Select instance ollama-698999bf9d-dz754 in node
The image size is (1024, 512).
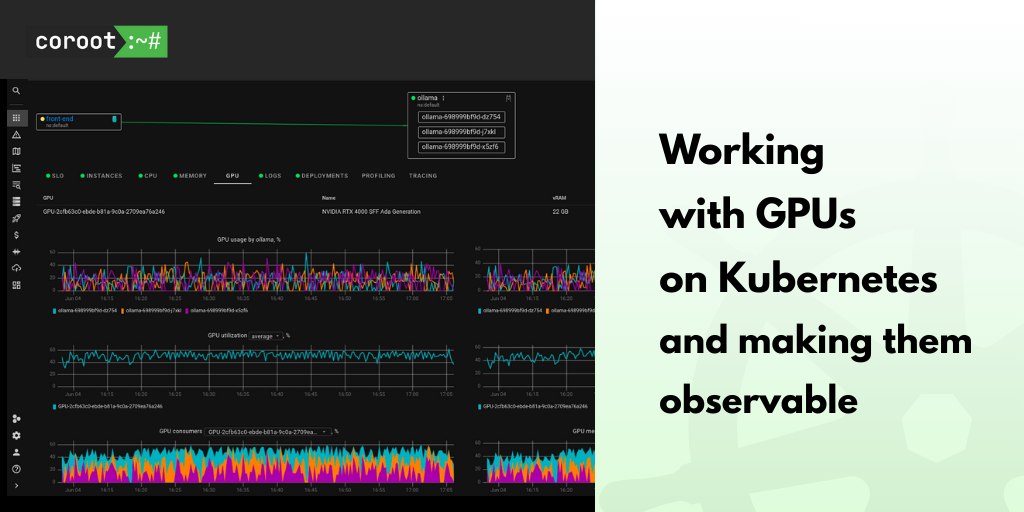pyautogui.click(x=461, y=117)
